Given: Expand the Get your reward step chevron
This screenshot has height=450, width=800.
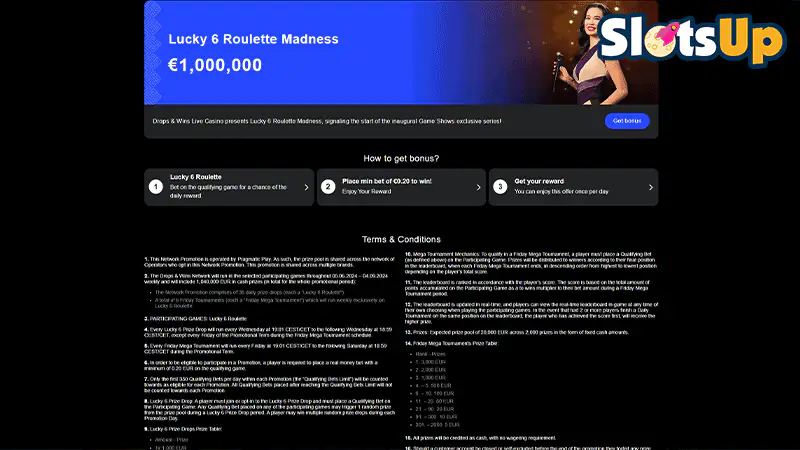Looking at the screenshot, I should click(x=651, y=187).
